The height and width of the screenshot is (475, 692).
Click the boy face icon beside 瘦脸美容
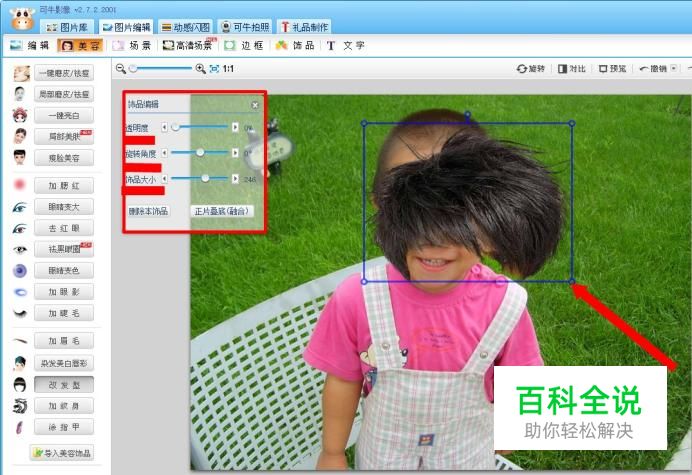pos(19,158)
